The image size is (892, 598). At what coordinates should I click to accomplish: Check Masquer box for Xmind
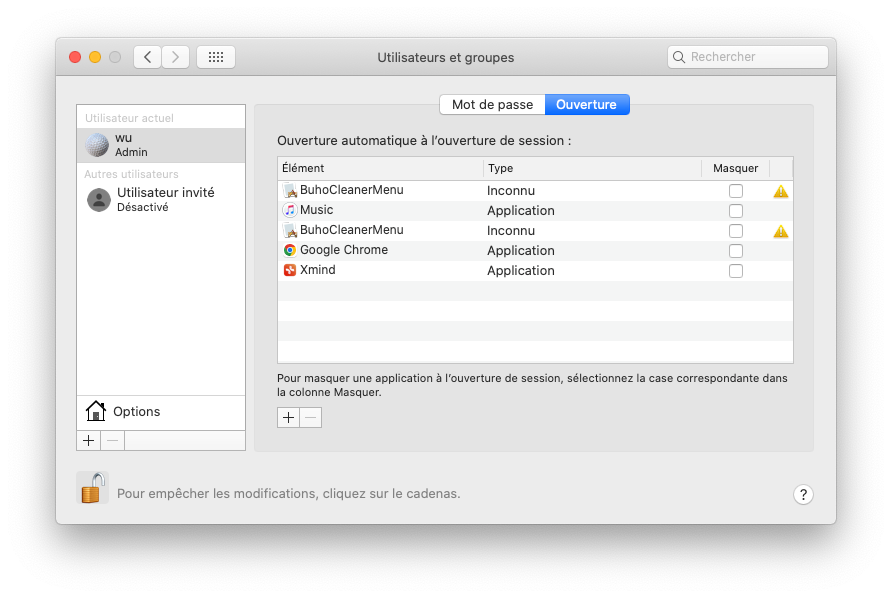[736, 271]
